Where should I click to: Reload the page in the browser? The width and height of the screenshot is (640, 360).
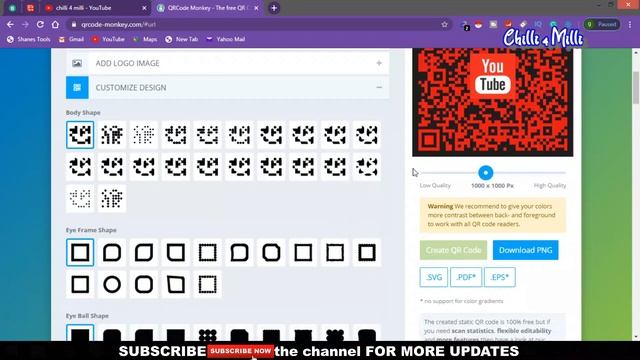(40, 24)
